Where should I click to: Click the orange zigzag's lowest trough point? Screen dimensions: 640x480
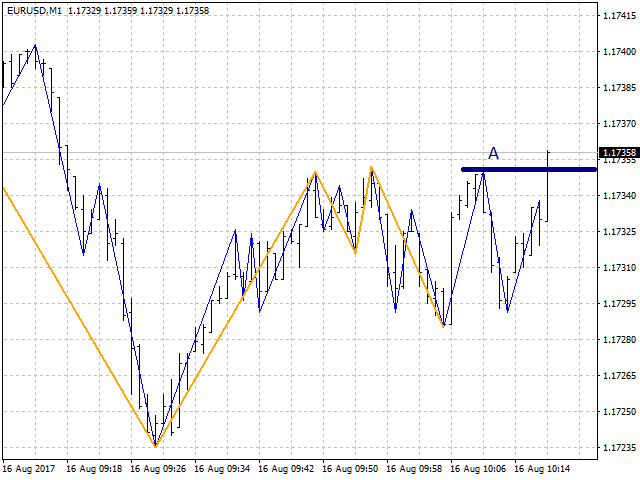tap(156, 447)
